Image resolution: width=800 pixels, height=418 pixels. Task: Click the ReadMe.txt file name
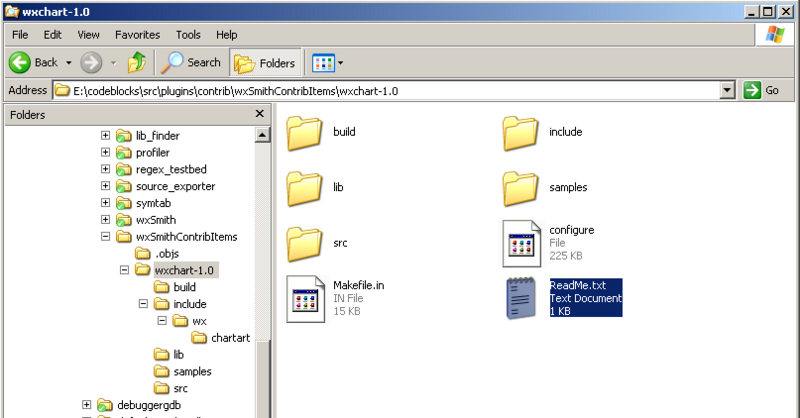coord(578,285)
